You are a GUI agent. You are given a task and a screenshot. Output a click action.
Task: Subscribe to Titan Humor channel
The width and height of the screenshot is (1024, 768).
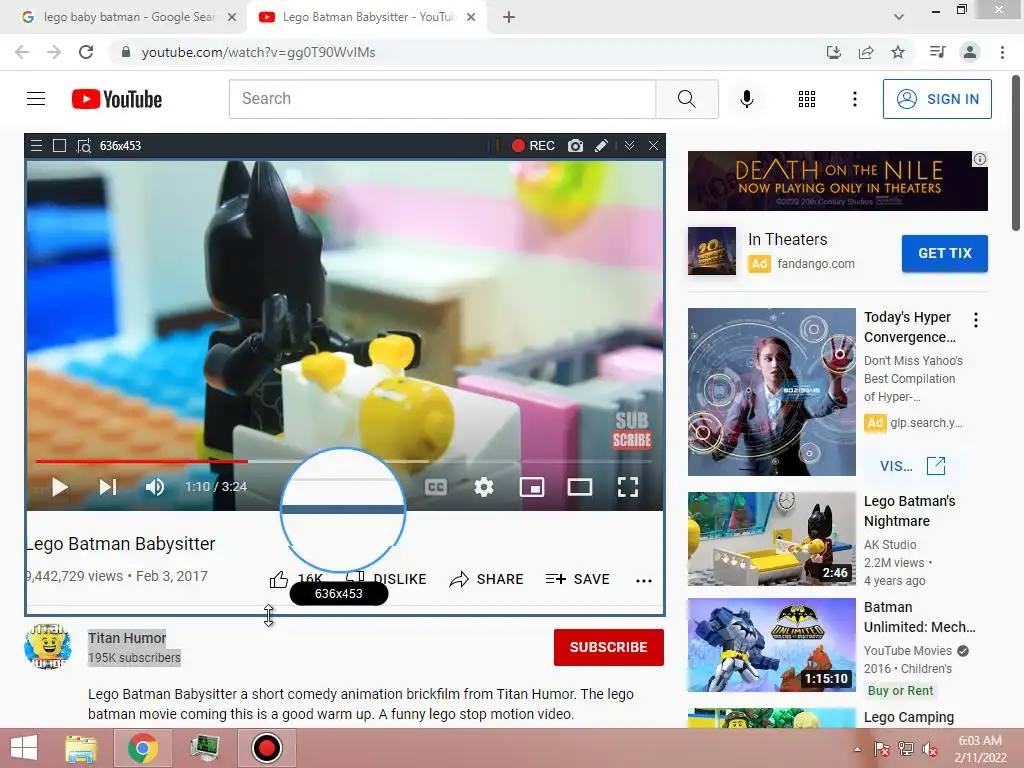coord(609,647)
